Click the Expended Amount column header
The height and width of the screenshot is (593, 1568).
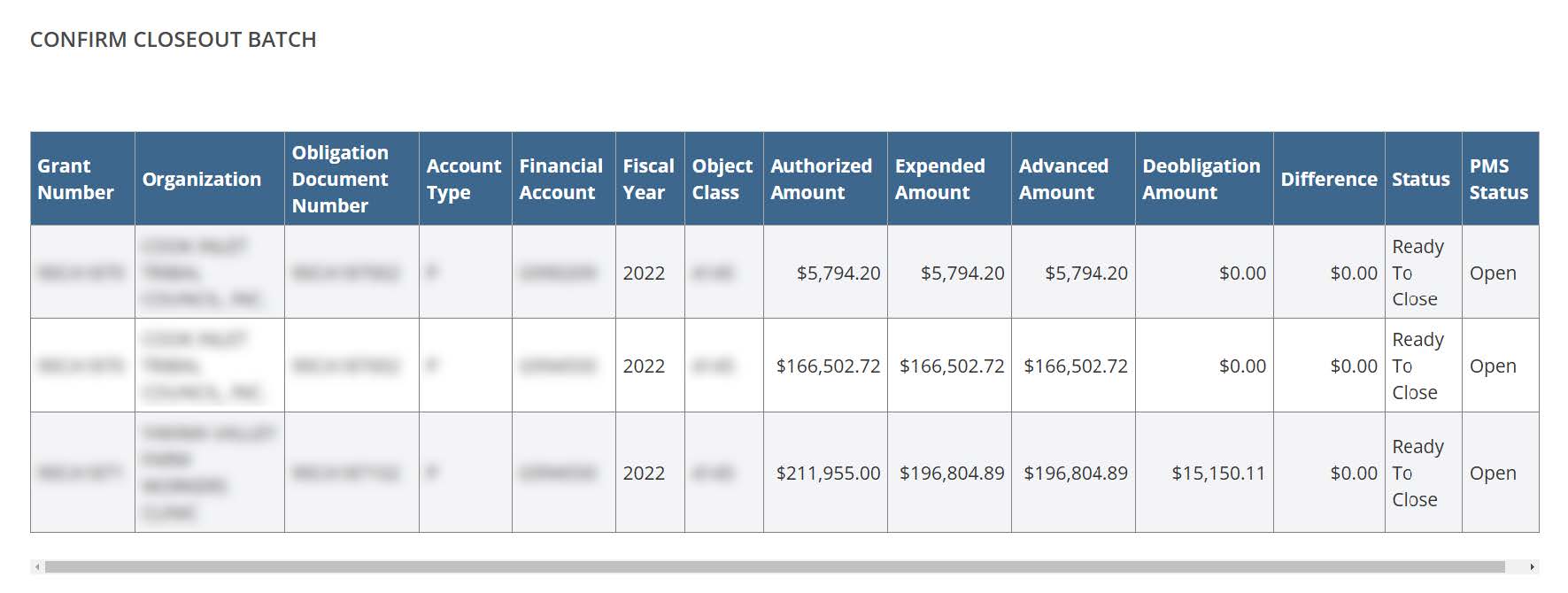tap(939, 179)
